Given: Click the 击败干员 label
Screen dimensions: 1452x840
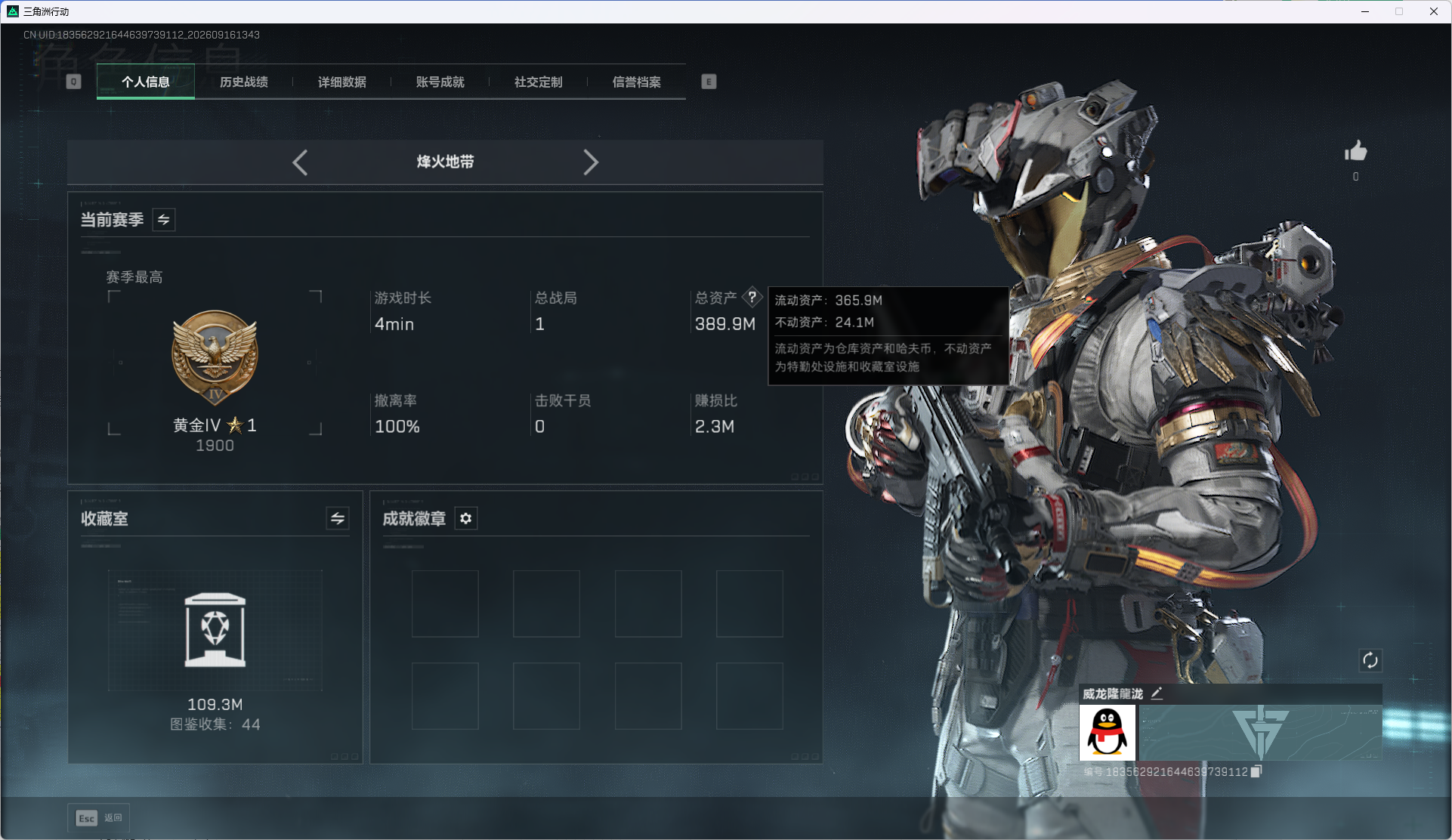Looking at the screenshot, I should pos(564,400).
